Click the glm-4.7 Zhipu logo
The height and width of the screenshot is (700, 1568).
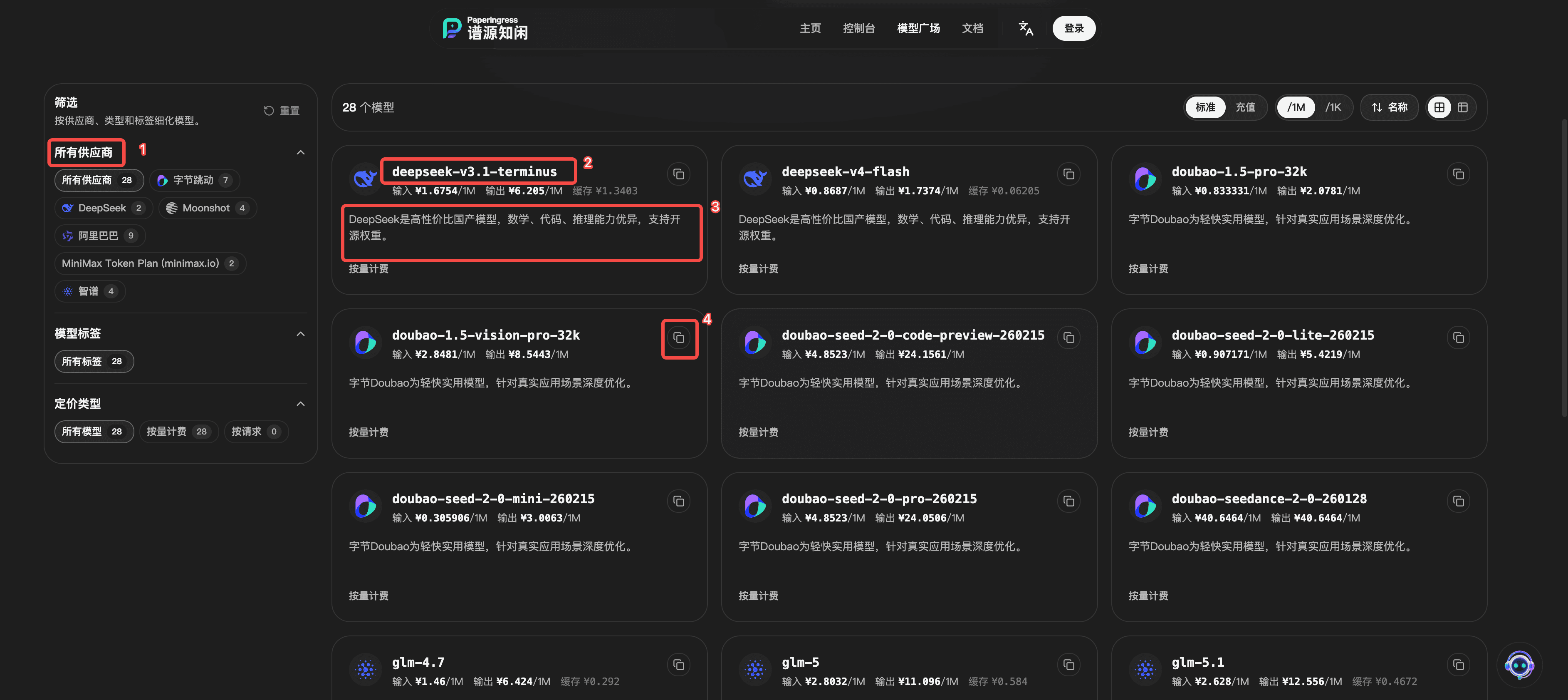click(365, 670)
